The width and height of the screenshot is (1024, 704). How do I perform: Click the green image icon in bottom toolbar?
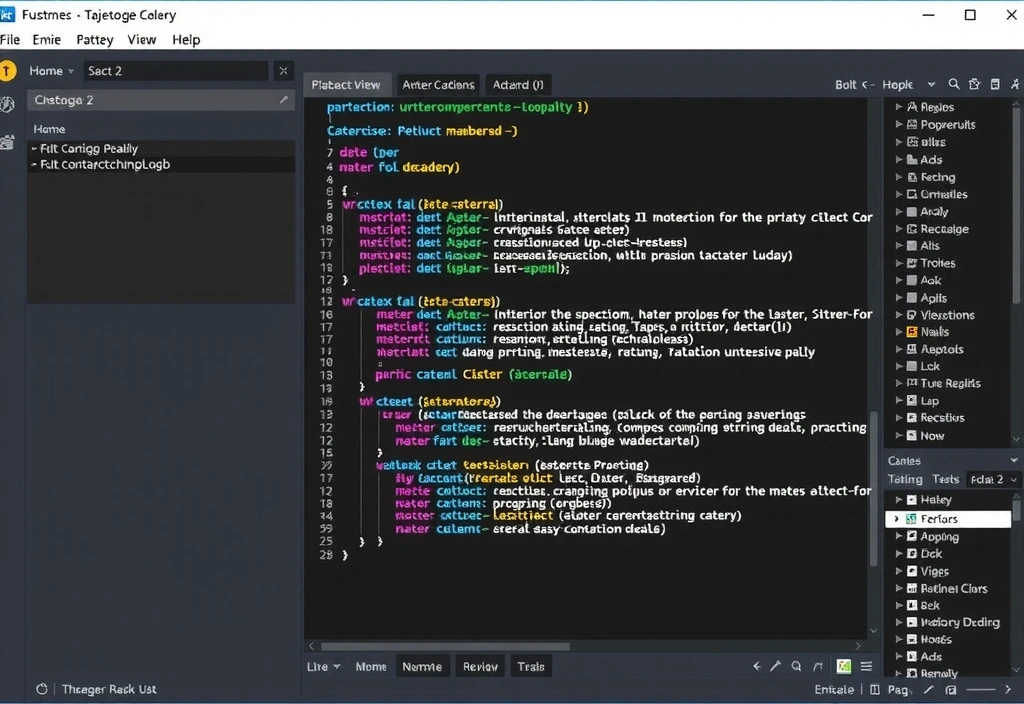pyautogui.click(x=844, y=667)
